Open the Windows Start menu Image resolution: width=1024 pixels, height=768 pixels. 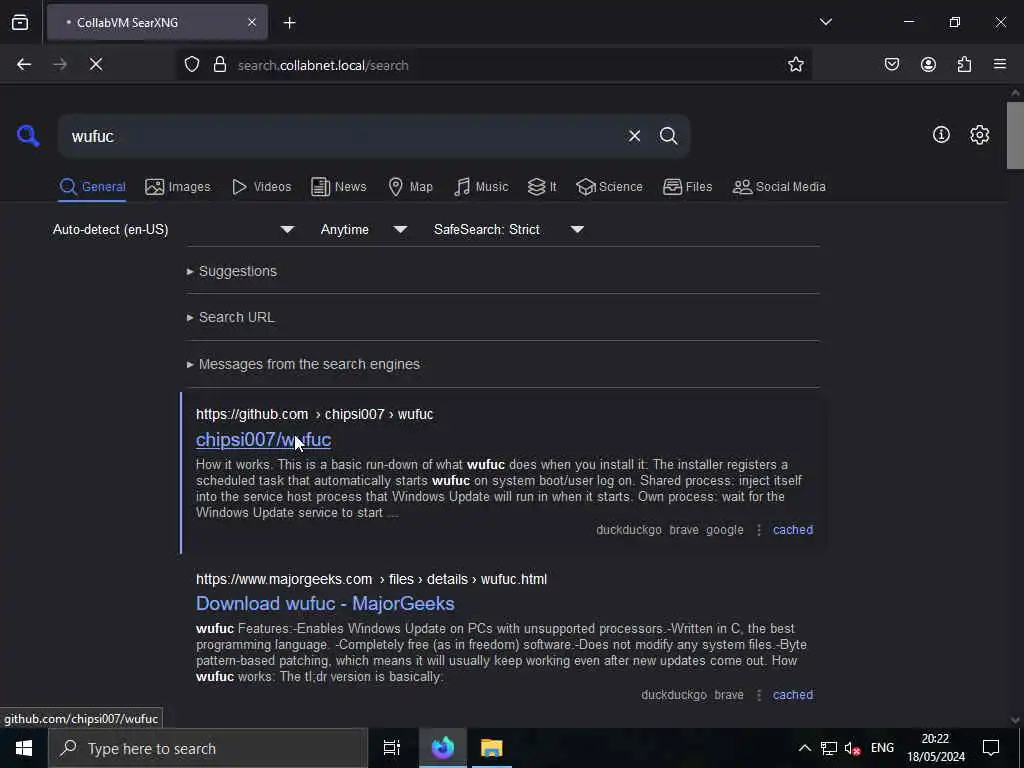[24, 748]
